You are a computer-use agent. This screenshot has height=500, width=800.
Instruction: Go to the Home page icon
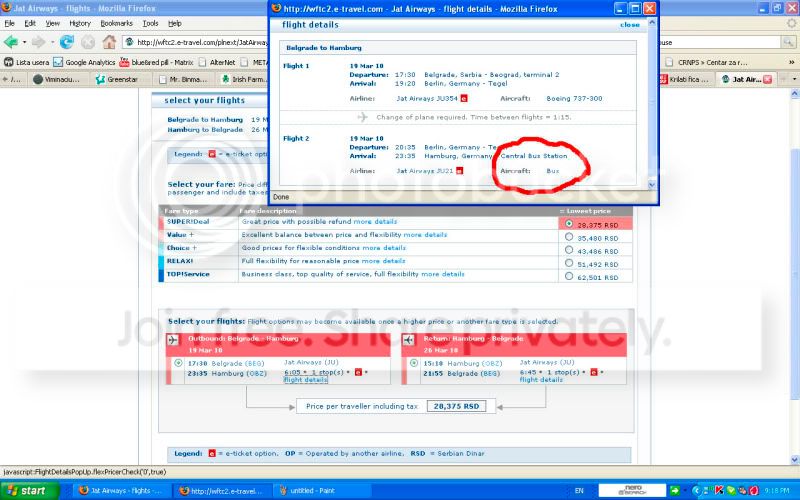click(x=108, y=42)
